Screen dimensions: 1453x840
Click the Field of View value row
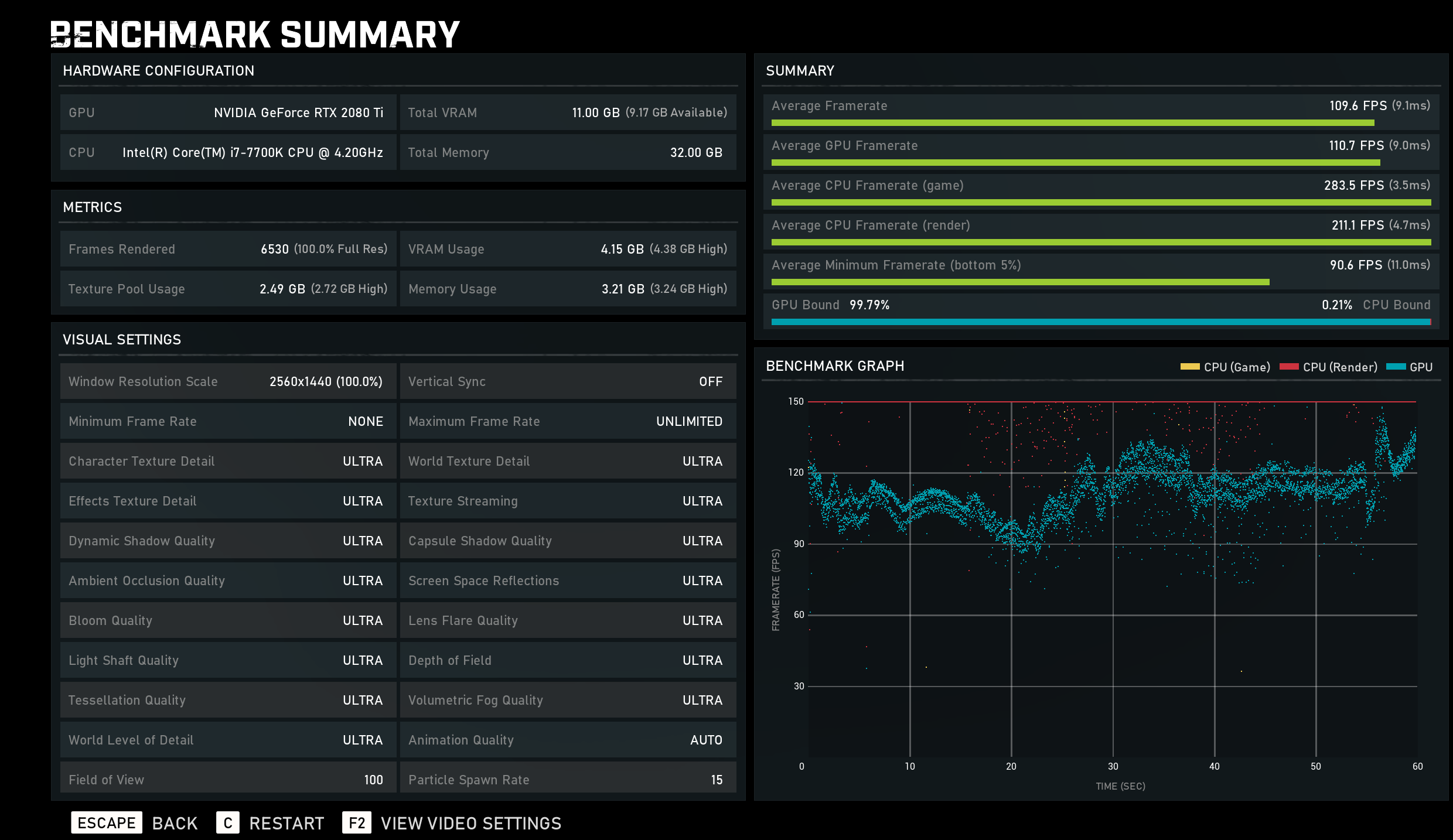click(x=227, y=779)
